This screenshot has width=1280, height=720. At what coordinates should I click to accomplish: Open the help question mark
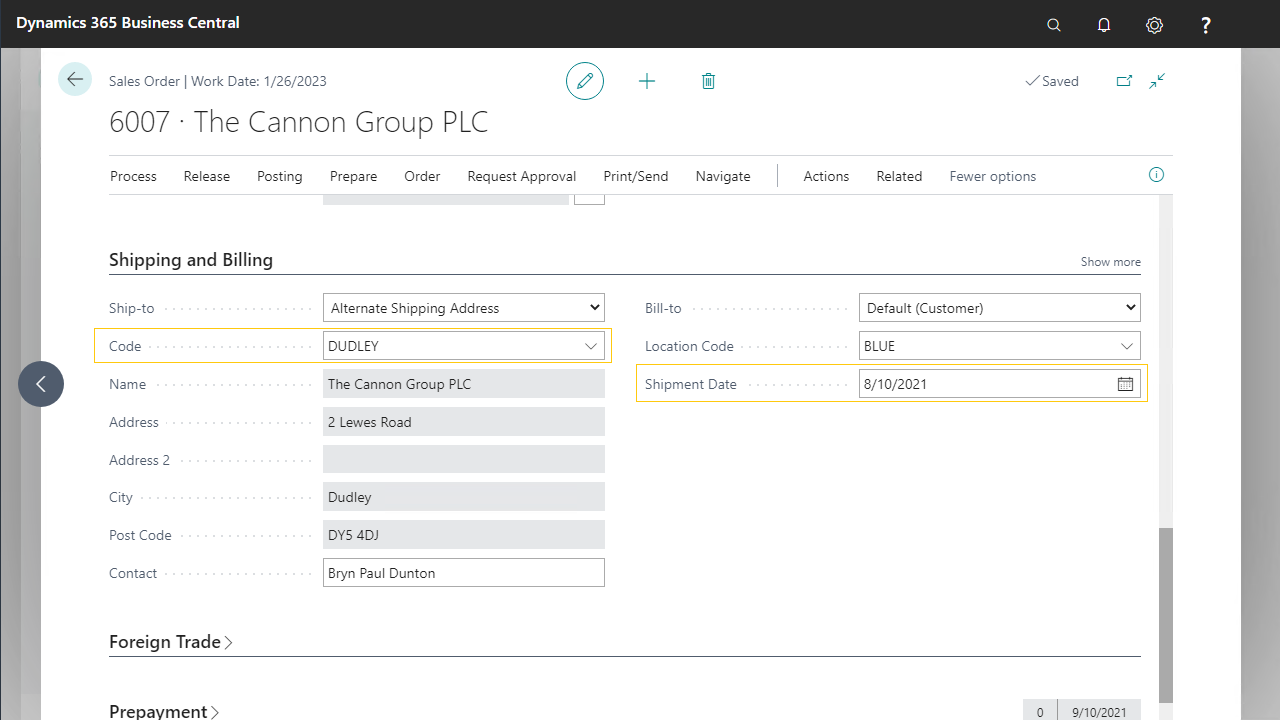point(1206,25)
